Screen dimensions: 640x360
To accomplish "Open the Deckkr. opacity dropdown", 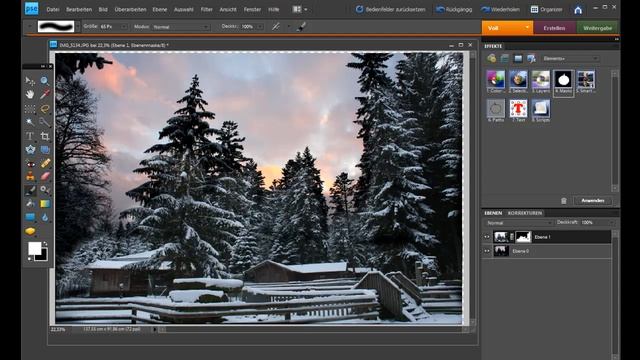I will (x=260, y=27).
